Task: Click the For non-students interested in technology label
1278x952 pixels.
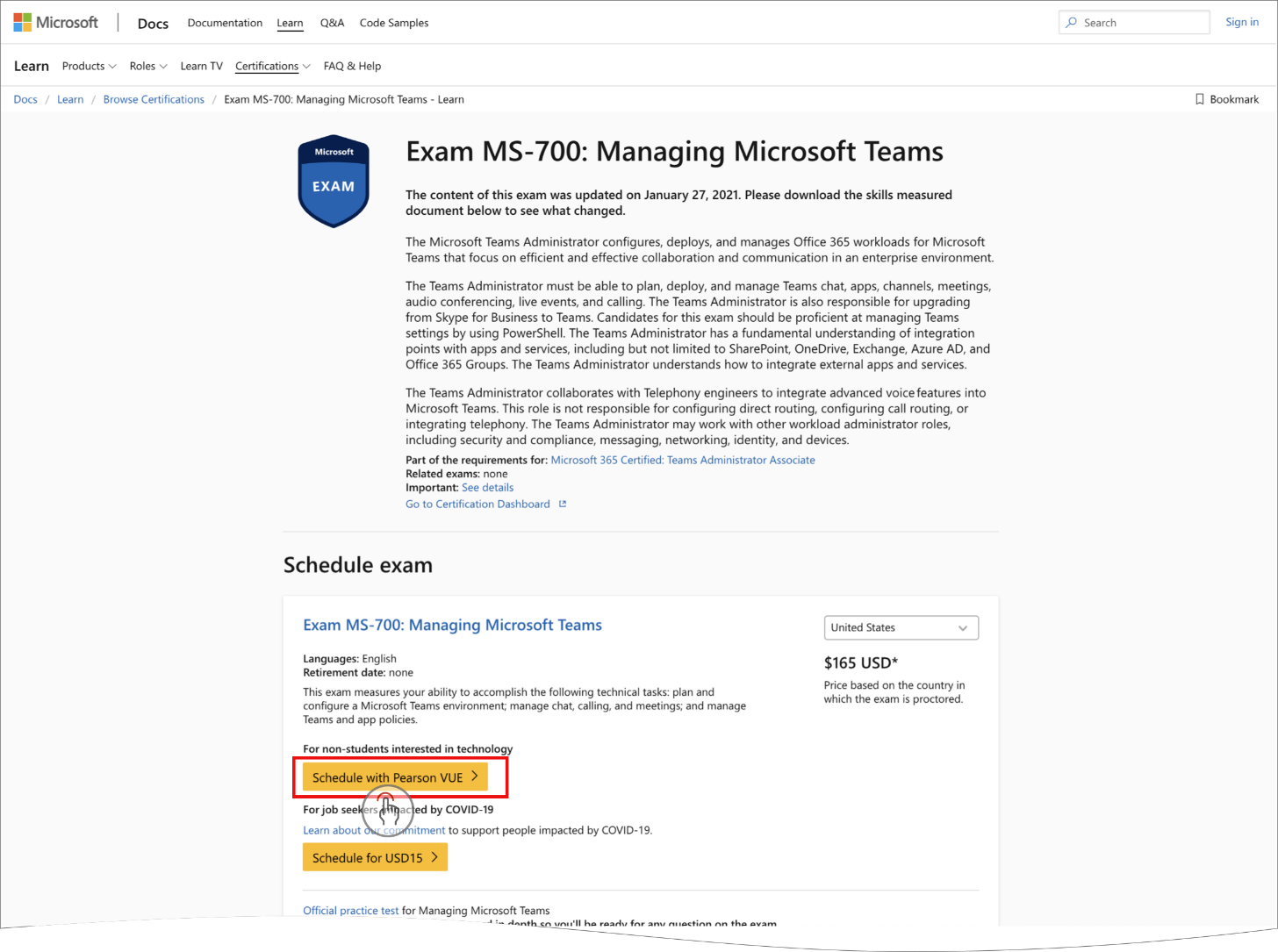Action: [x=408, y=748]
